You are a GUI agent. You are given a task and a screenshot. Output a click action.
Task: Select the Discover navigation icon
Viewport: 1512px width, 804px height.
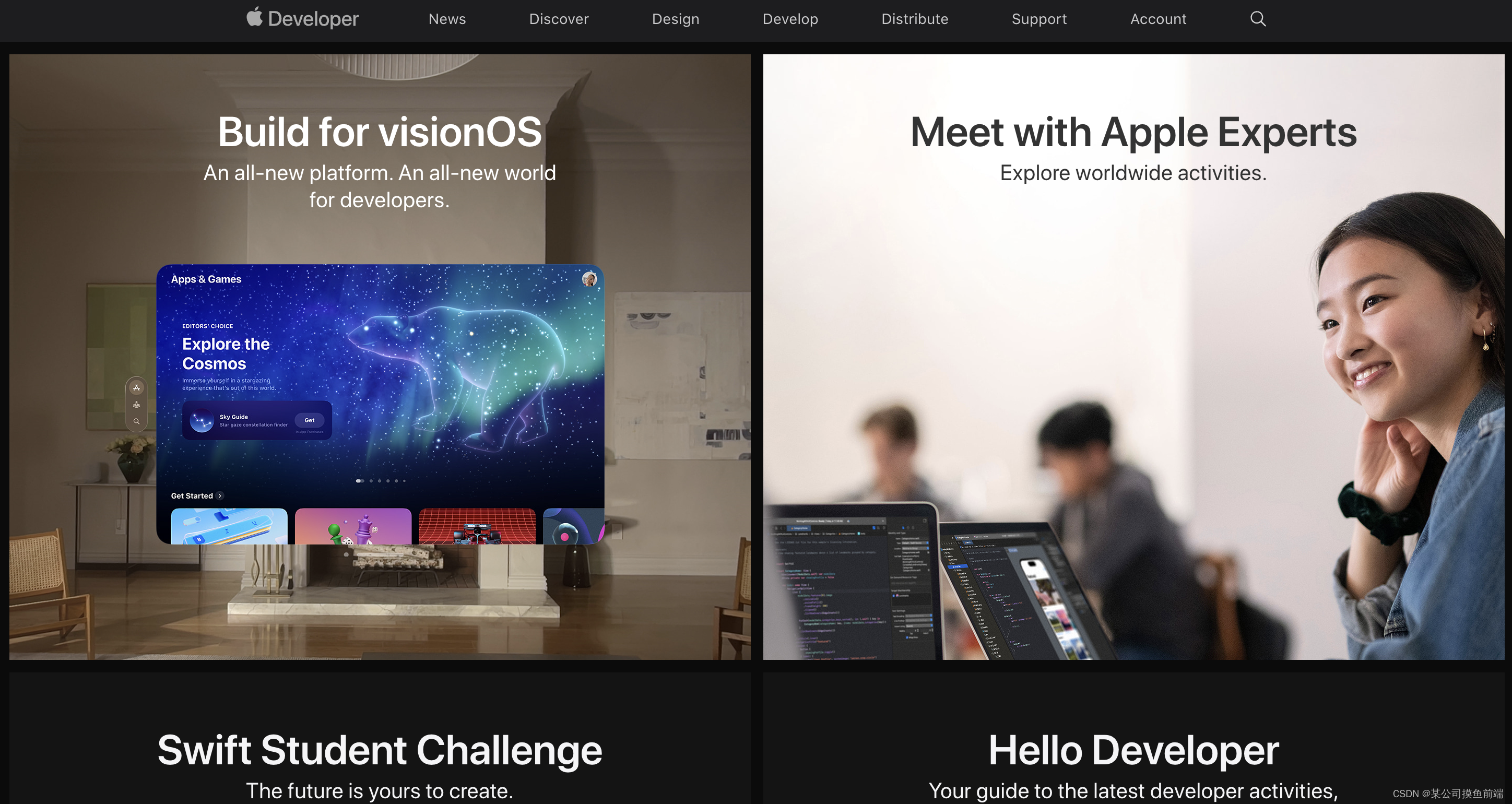[x=557, y=18]
